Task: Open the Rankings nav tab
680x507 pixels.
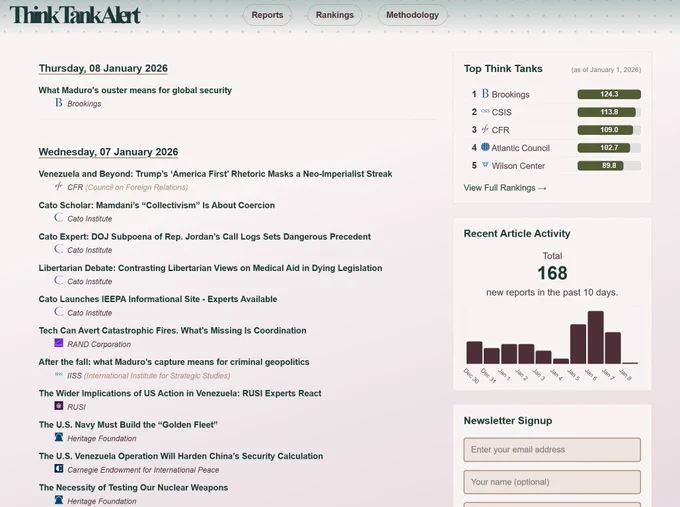Action: 334,15
